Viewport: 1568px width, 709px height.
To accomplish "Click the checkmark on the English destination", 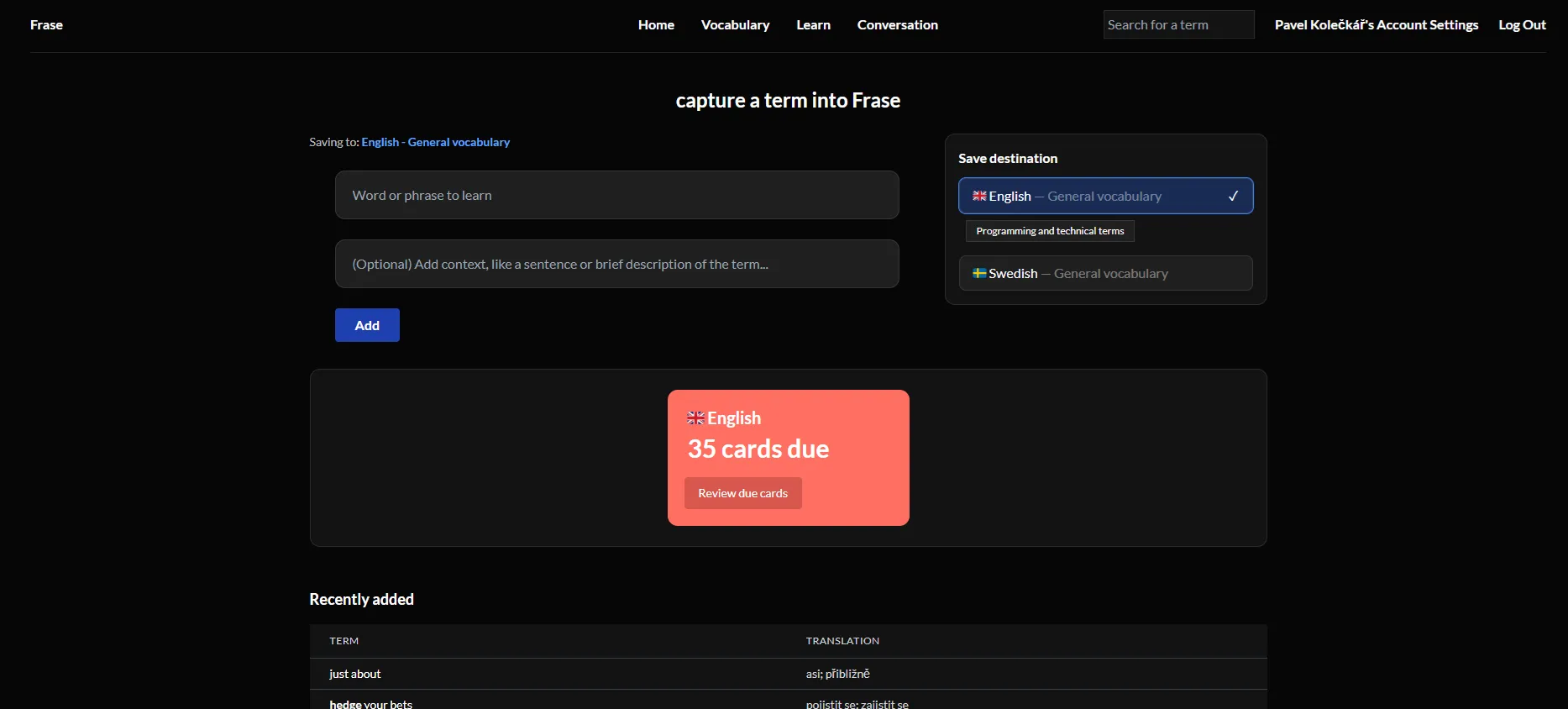I will click(x=1233, y=196).
